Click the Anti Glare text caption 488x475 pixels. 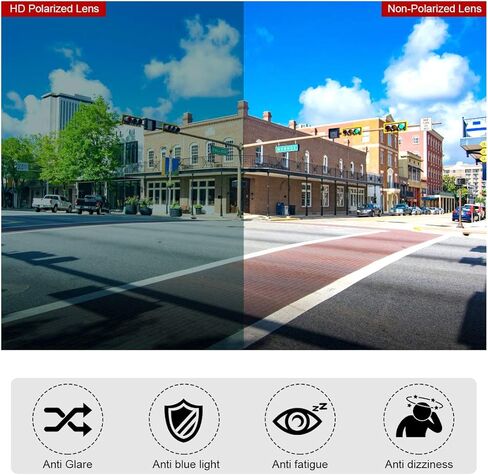[67, 464]
